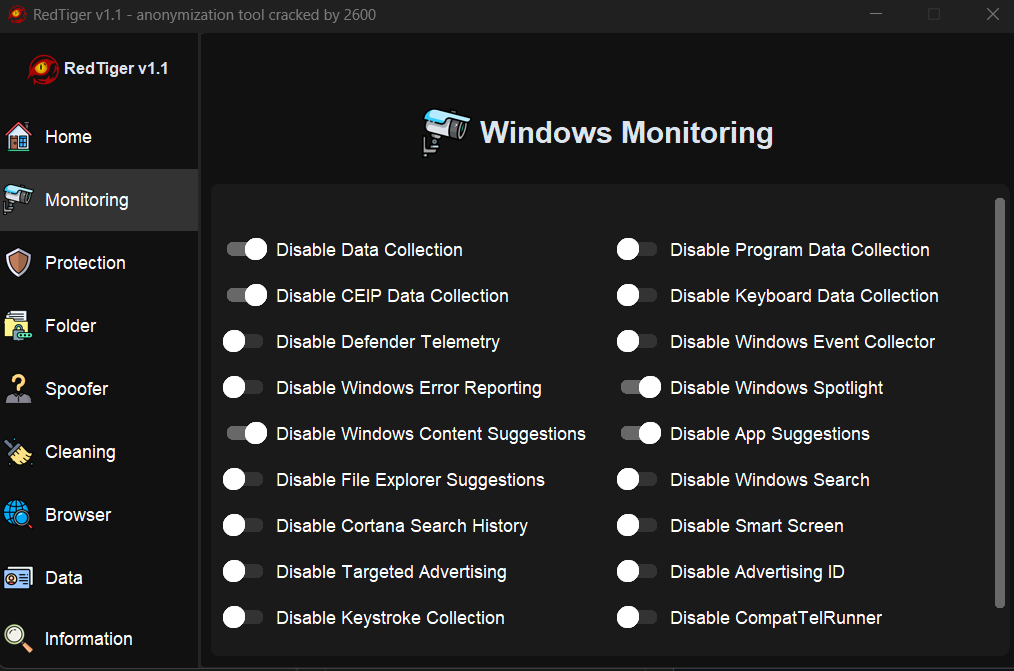
Task: Navigate to the Browser section
Action: [99, 515]
